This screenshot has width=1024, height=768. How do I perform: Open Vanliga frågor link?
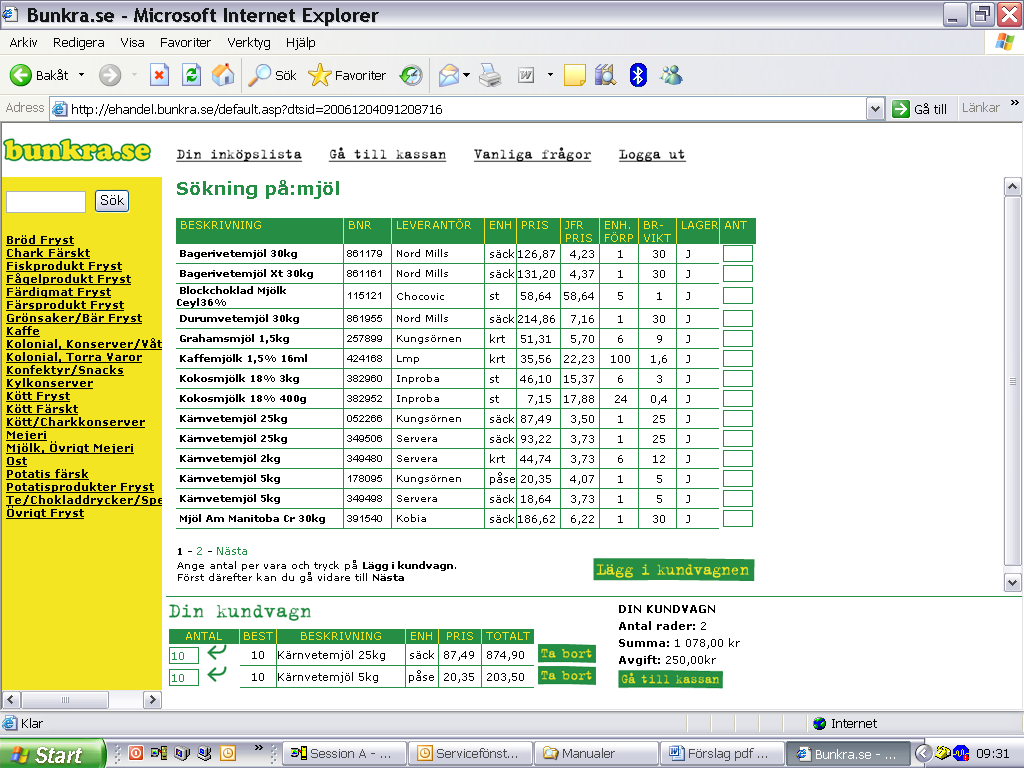[532, 155]
